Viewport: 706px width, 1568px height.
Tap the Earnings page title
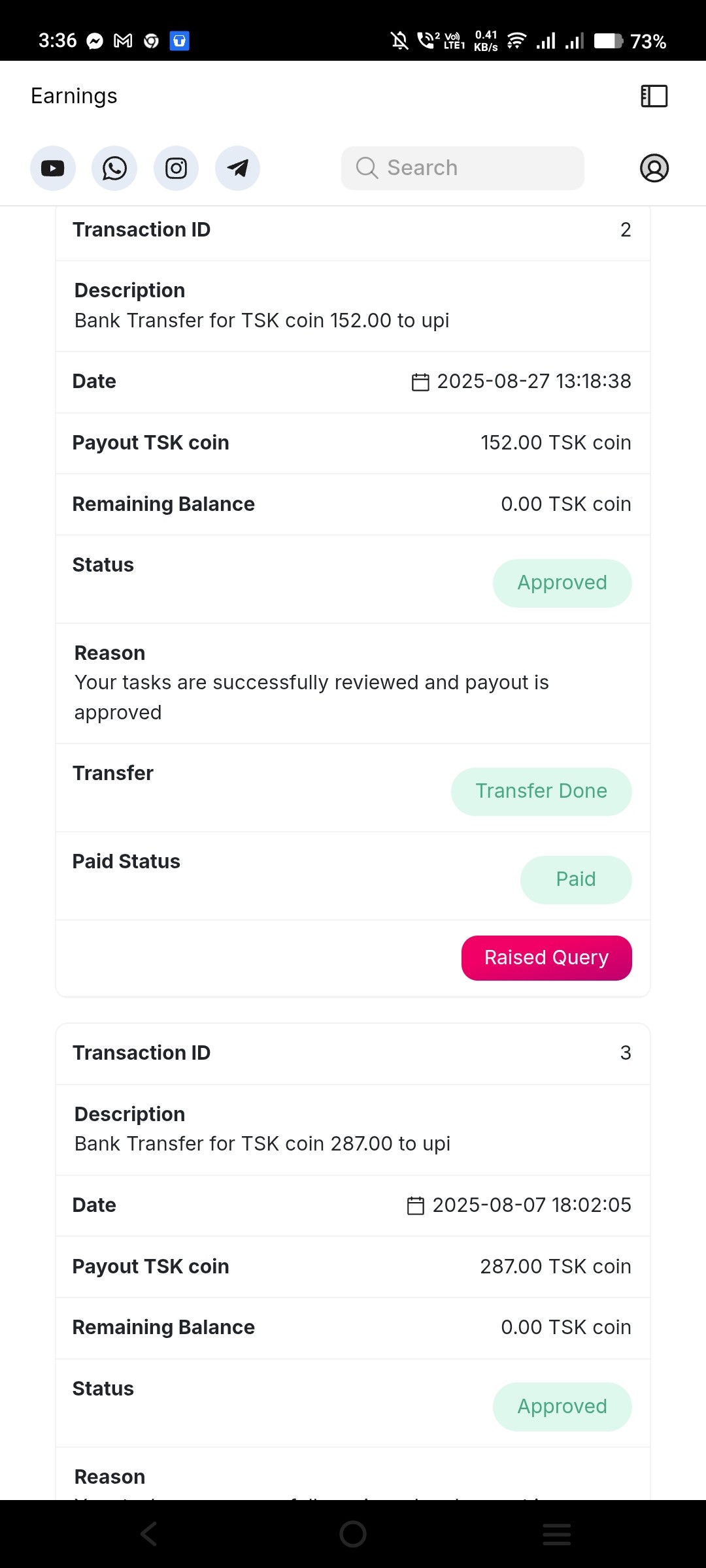(74, 96)
